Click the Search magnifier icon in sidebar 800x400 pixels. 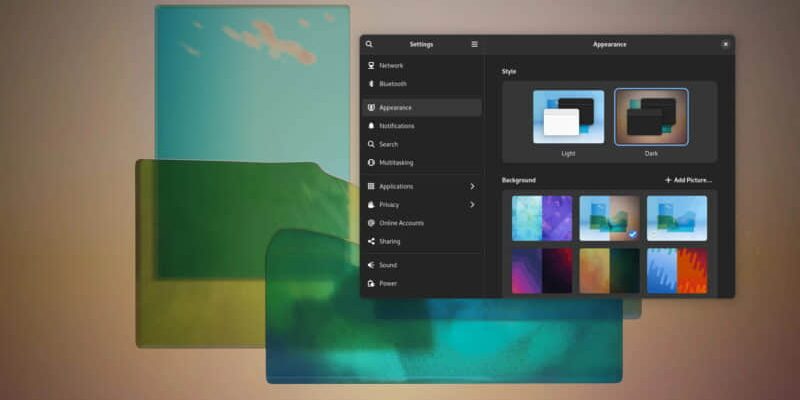pos(371,144)
